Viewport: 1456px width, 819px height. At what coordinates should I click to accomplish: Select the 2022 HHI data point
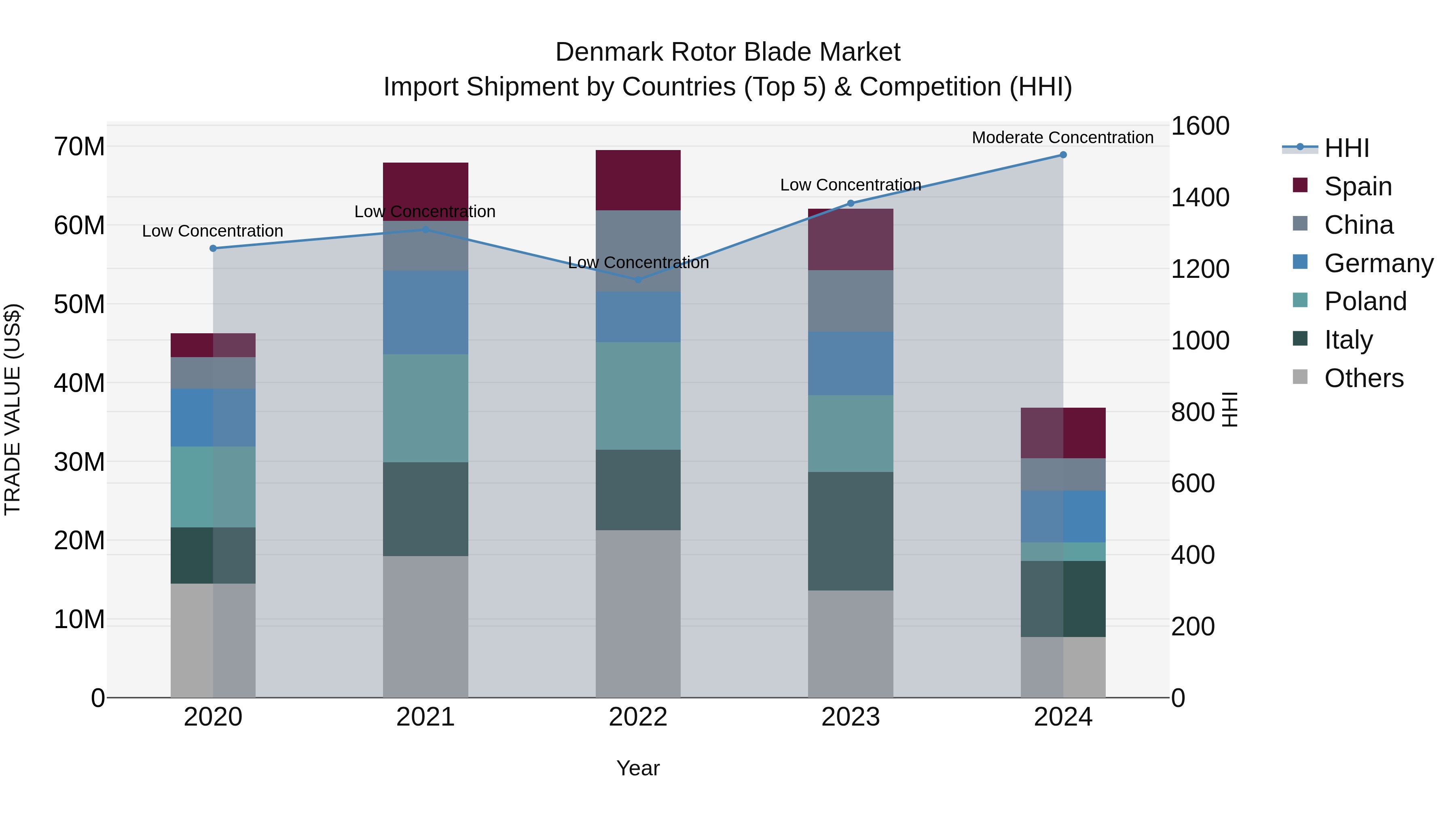click(x=638, y=280)
